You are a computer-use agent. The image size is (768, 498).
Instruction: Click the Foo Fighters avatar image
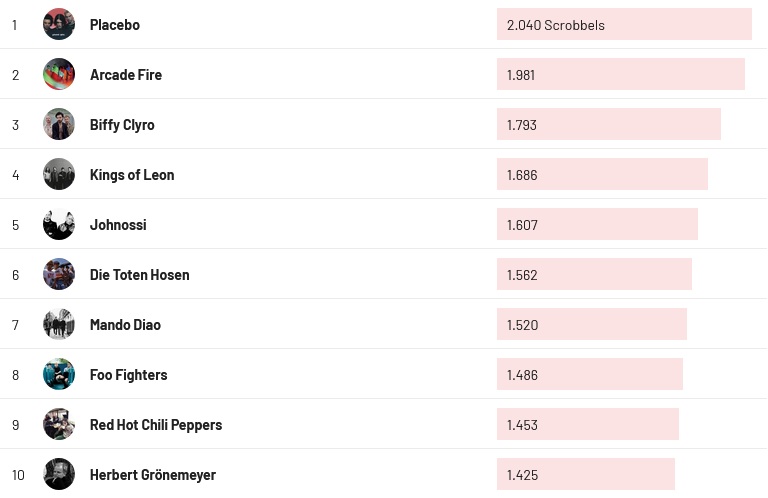(59, 374)
